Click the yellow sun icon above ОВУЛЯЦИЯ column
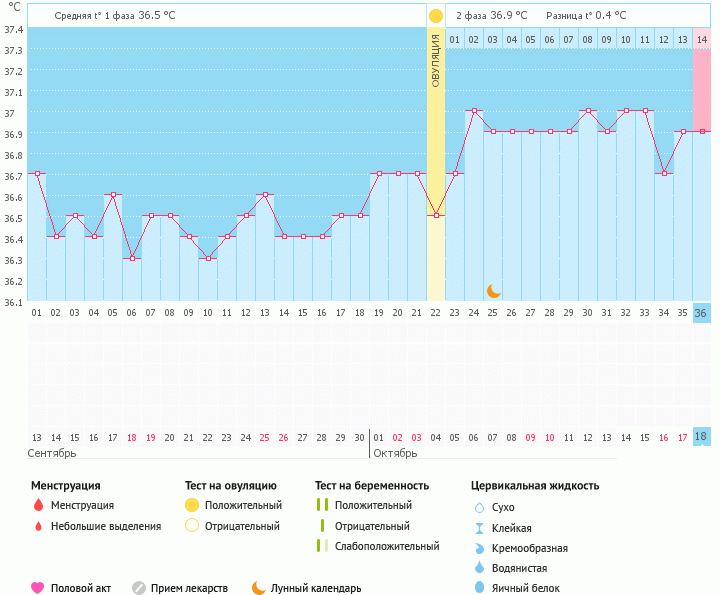 point(435,16)
